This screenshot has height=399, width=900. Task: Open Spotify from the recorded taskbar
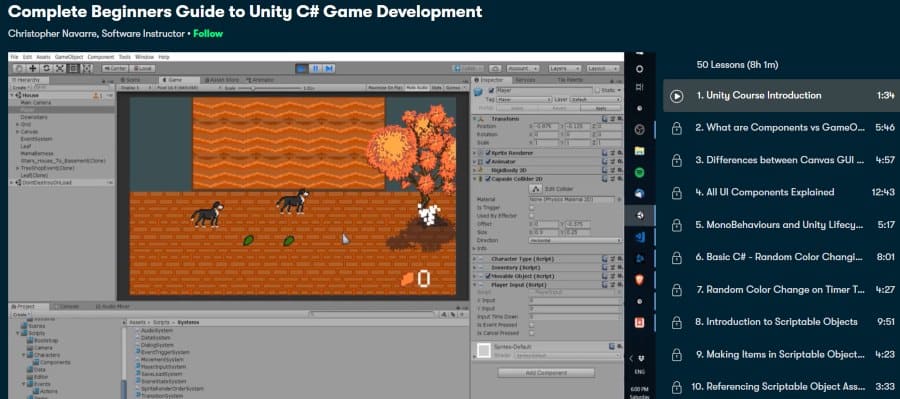pyautogui.click(x=639, y=172)
